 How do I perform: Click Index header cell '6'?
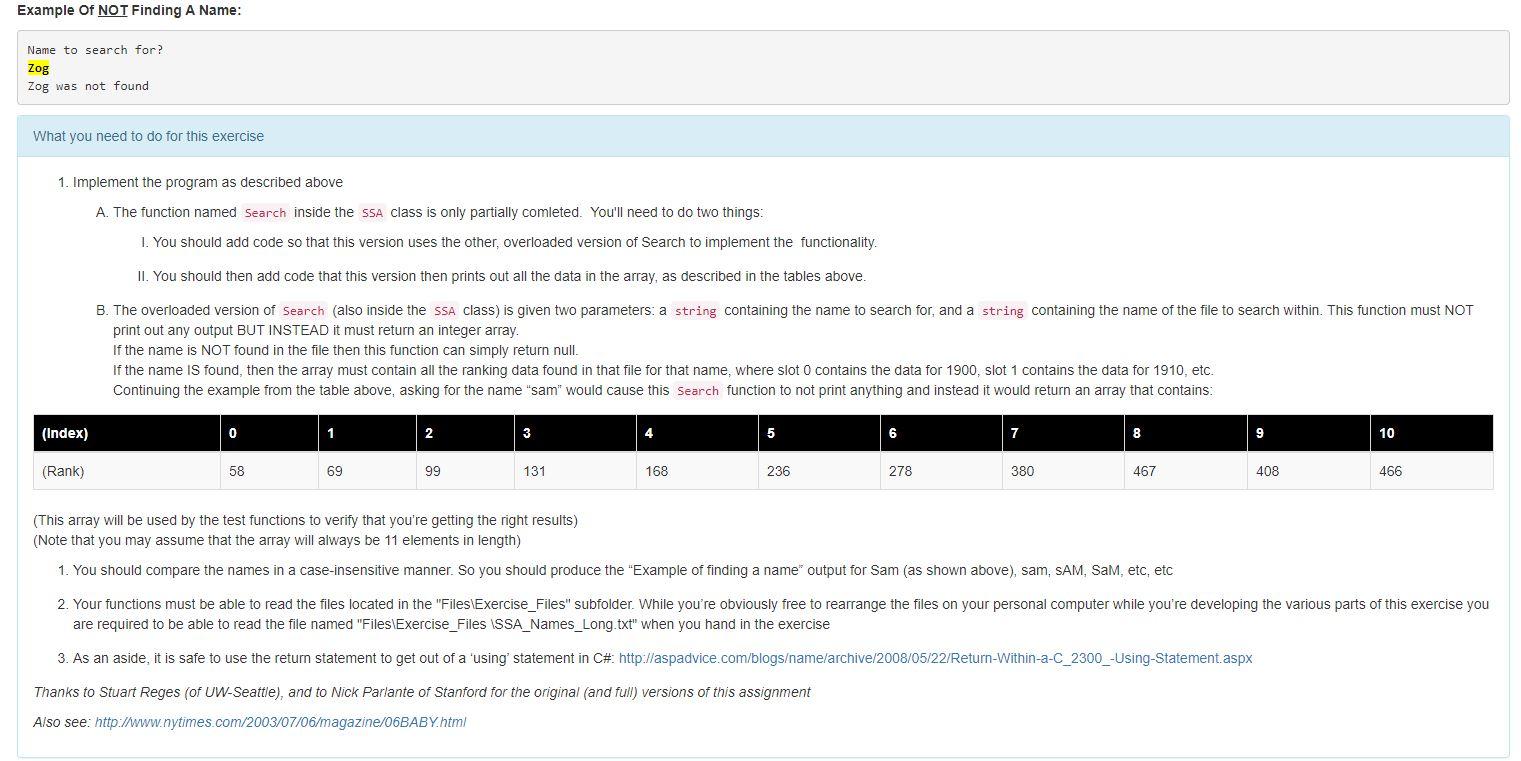941,433
